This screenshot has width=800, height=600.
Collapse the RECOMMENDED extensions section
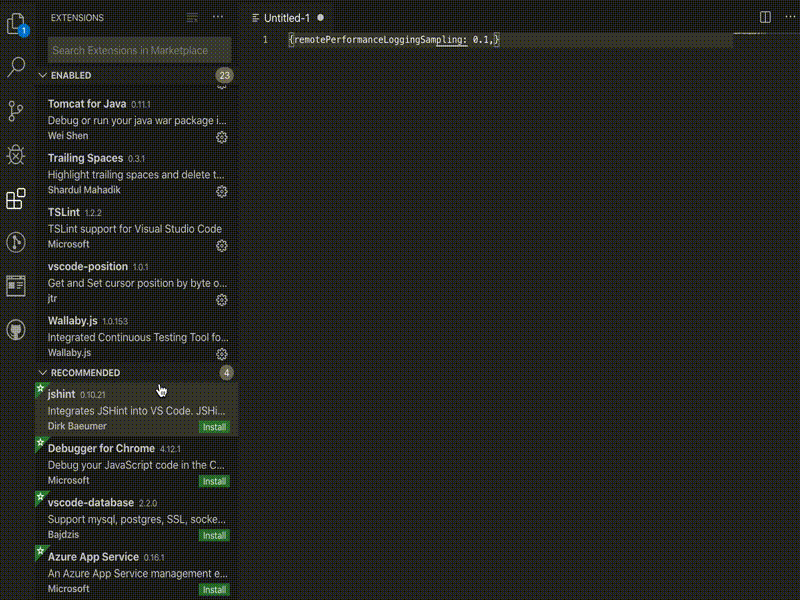tap(43, 373)
